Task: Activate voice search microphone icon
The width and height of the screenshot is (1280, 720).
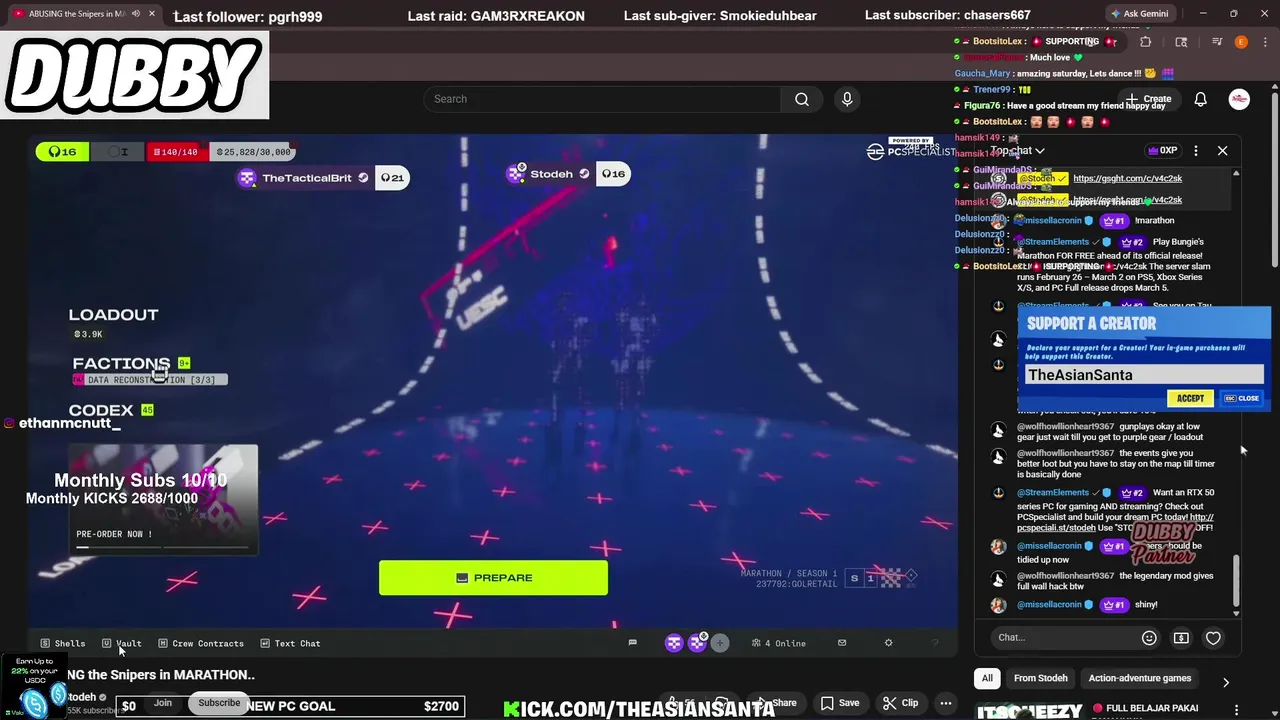Action: (x=847, y=99)
